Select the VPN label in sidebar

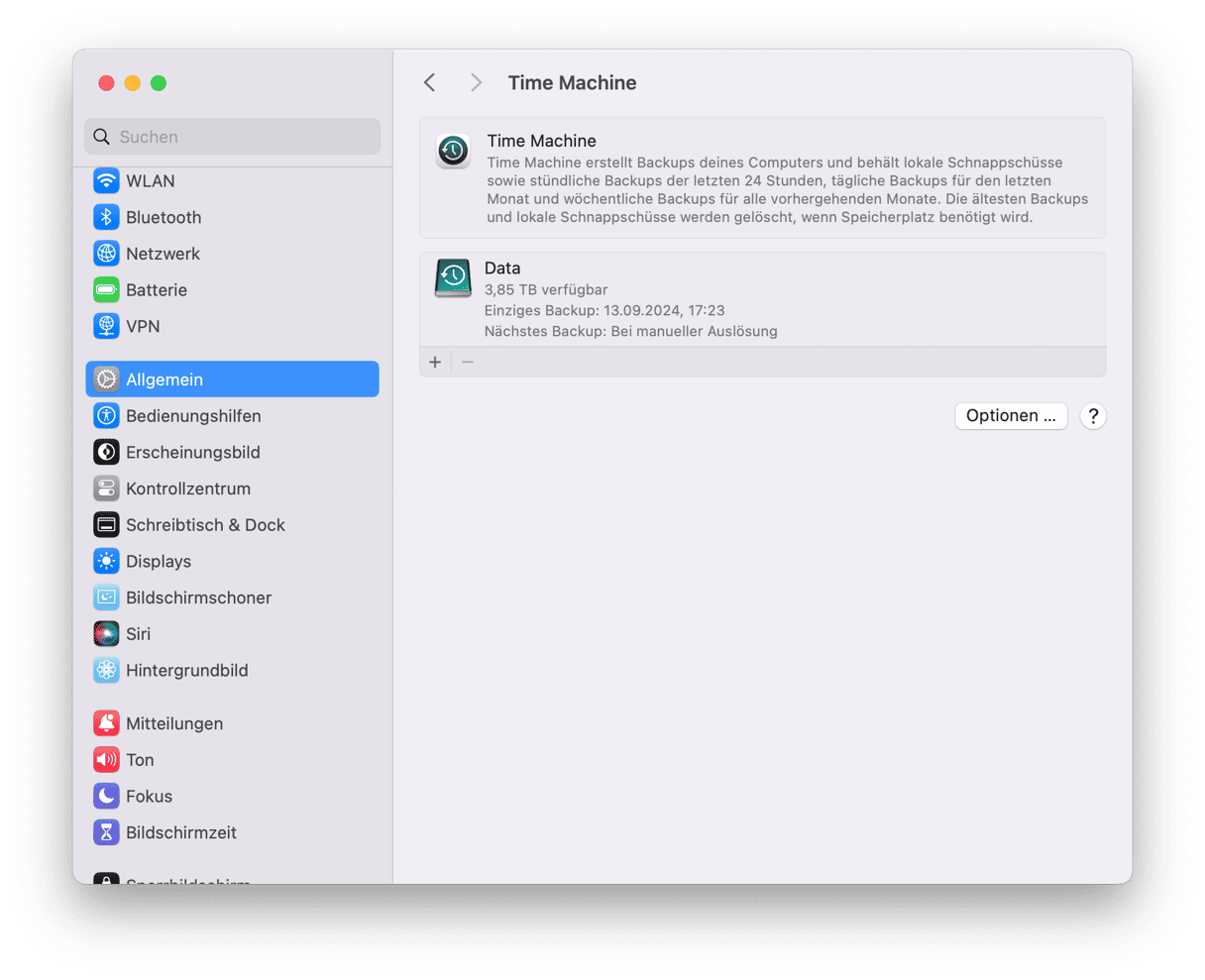pyautogui.click(x=143, y=326)
